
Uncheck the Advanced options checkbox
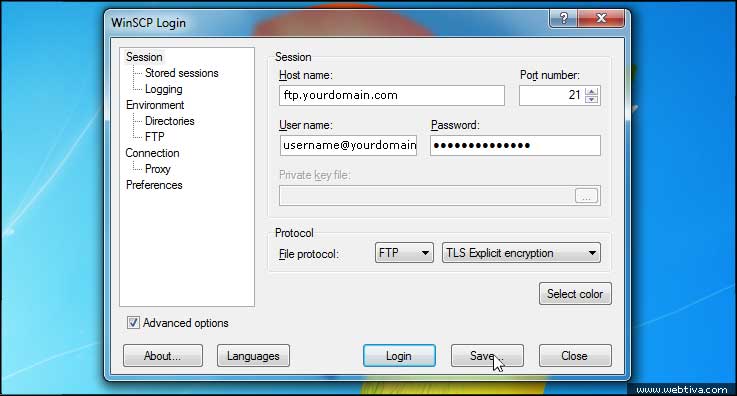point(133,323)
